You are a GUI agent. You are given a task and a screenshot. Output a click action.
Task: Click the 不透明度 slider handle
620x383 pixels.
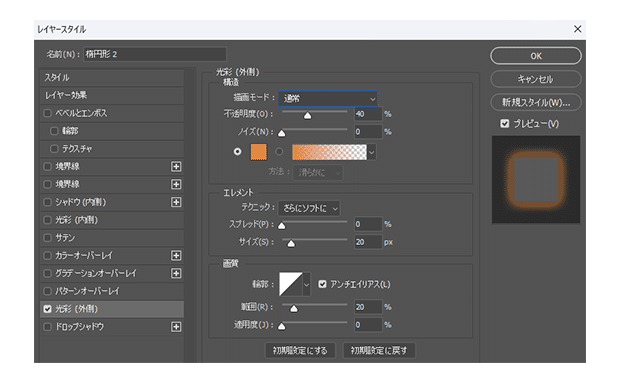tap(307, 115)
